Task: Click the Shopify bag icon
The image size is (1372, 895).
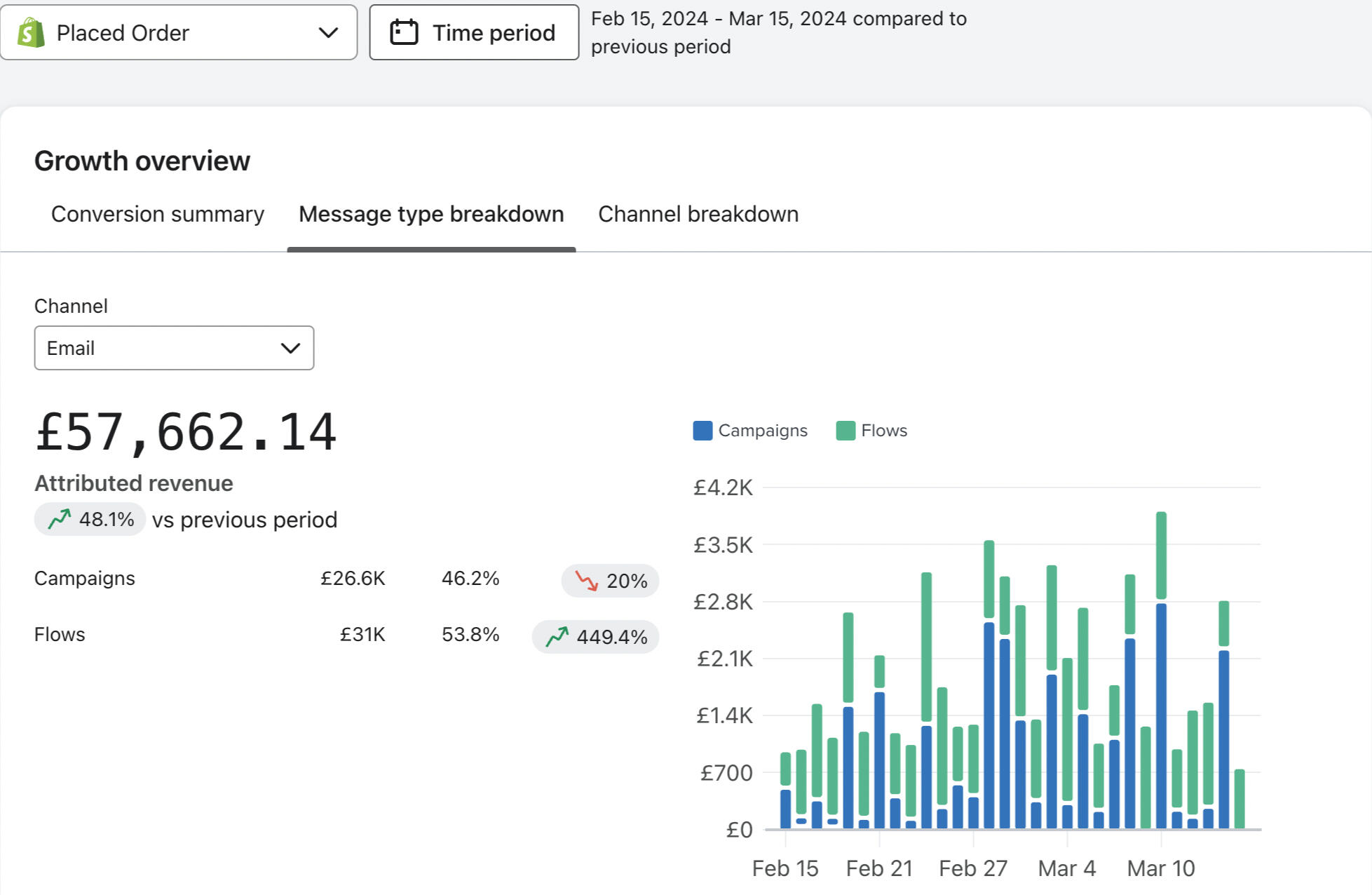Action: (32, 32)
